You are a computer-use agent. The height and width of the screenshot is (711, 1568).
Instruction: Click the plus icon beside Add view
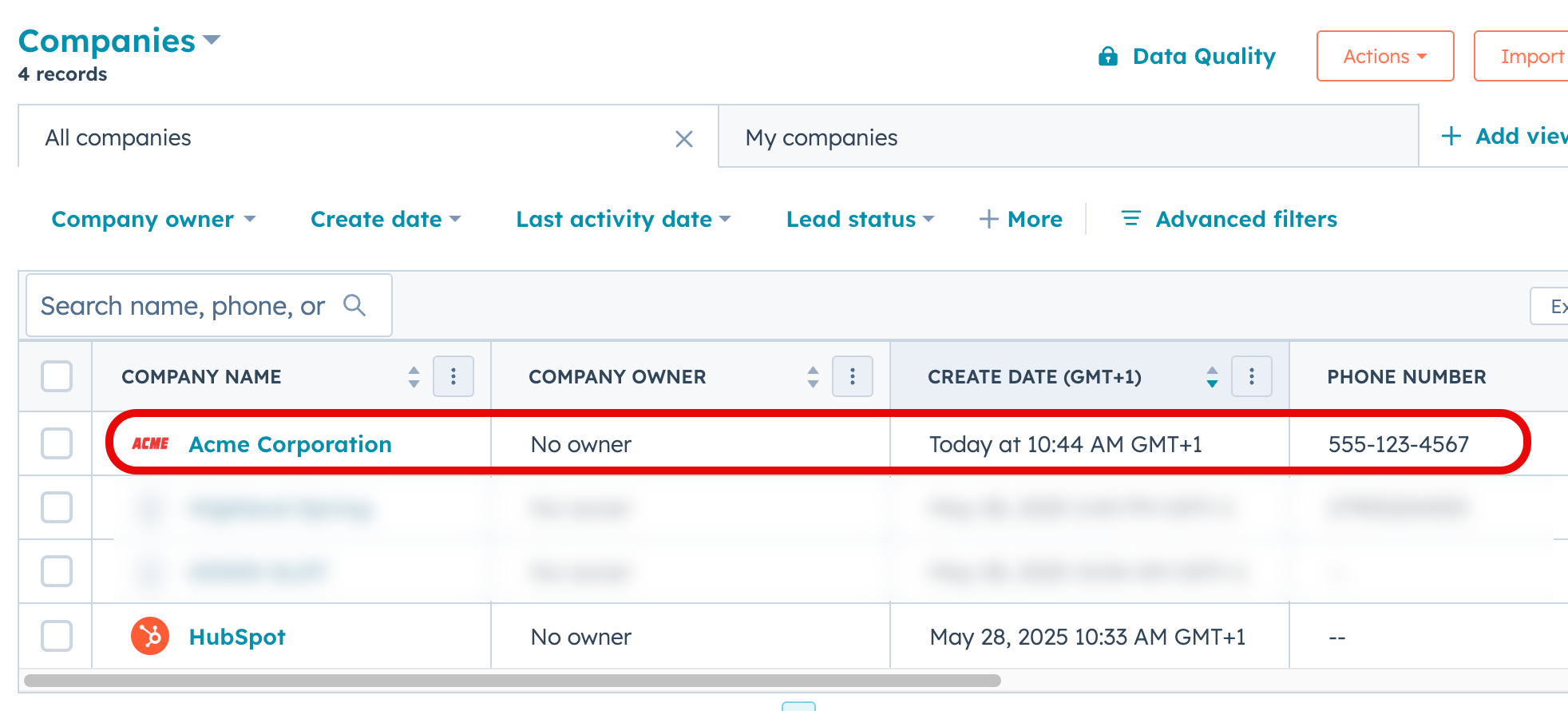(1451, 136)
